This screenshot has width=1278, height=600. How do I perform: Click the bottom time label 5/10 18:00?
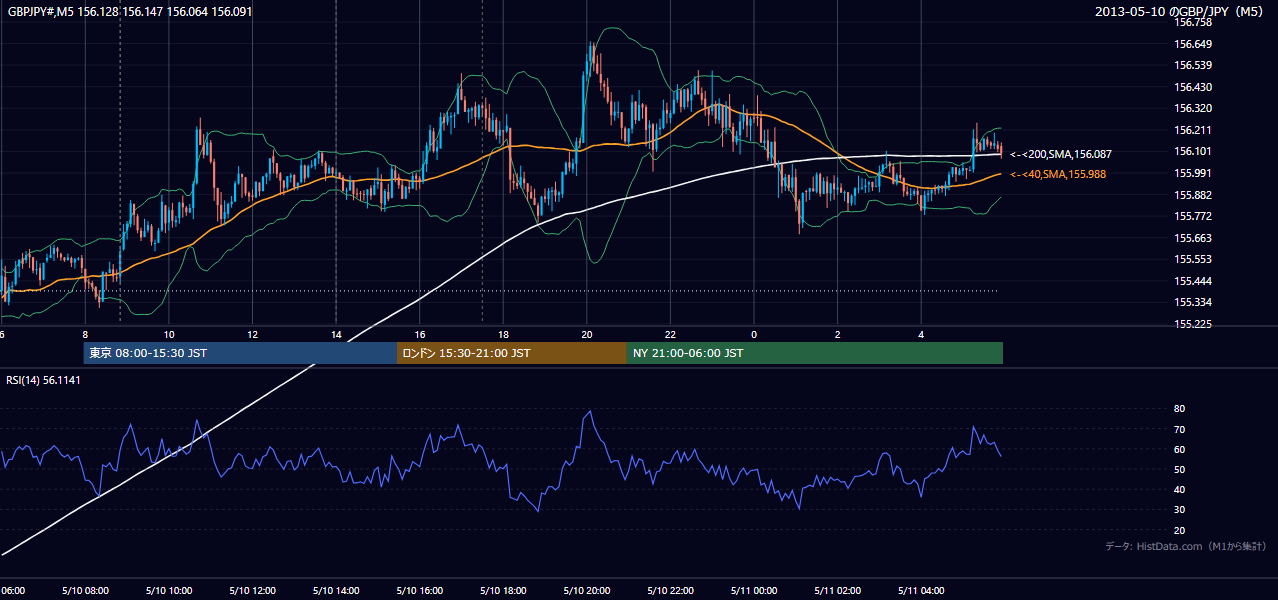click(x=502, y=591)
